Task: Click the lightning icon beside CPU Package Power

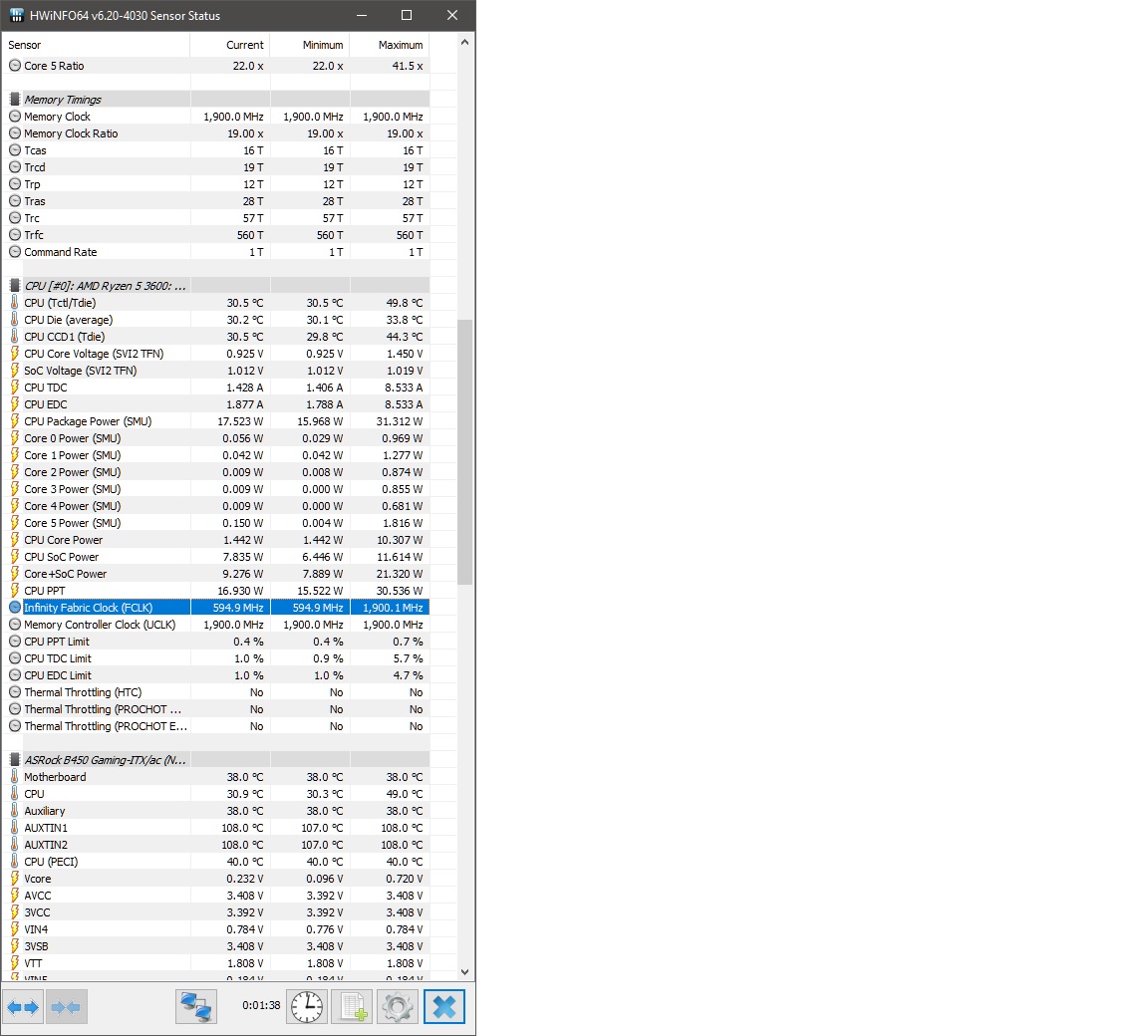Action: [x=15, y=421]
